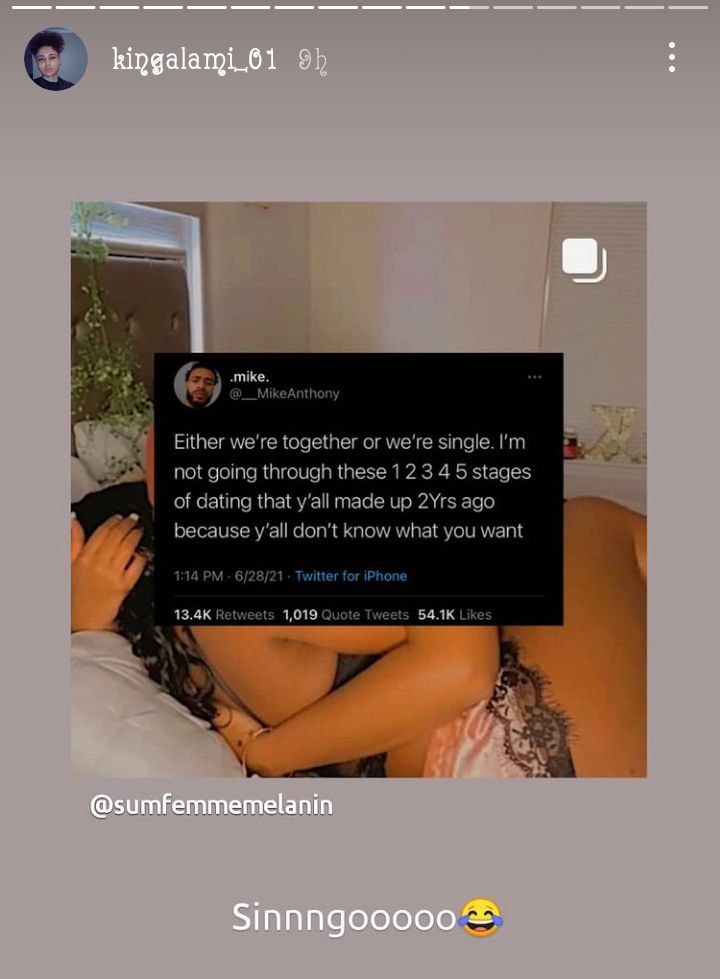Click the @__MikeAnthony handle
This screenshot has width=720, height=979.
[284, 394]
